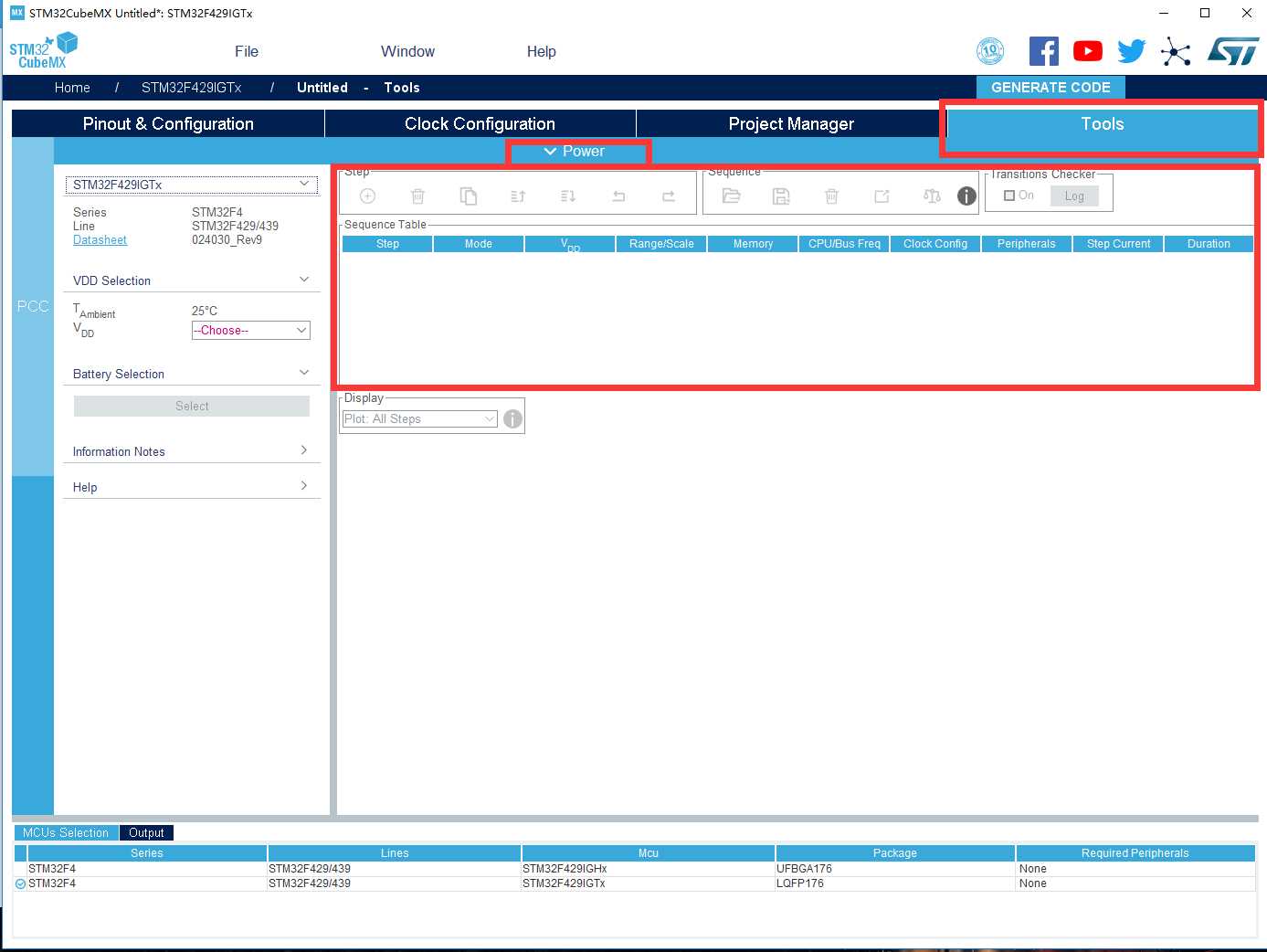The image size is (1267, 952).
Task: Enable Transitions Checker On checkbox
Action: [1009, 196]
